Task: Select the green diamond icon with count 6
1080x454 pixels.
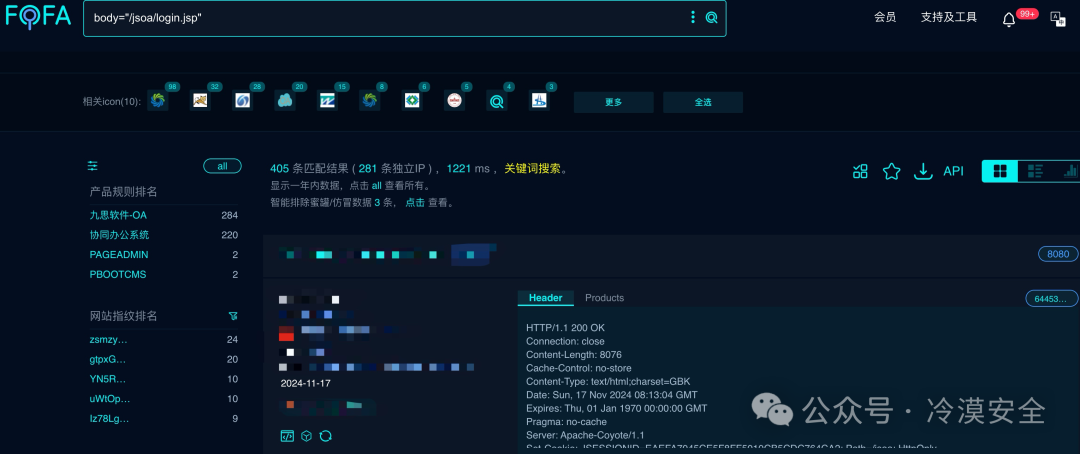Action: [x=412, y=101]
